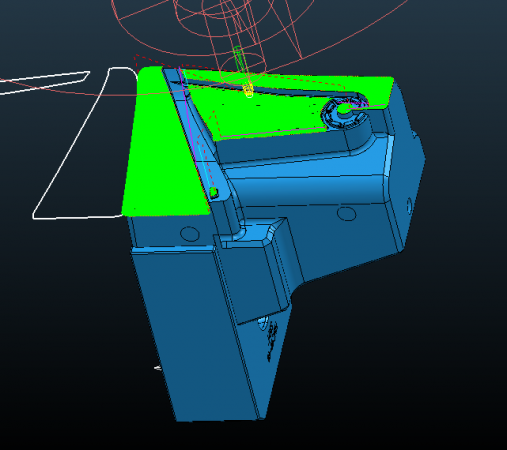Pick the large white trapezoid outline
The height and width of the screenshot is (450, 507).
point(83,143)
